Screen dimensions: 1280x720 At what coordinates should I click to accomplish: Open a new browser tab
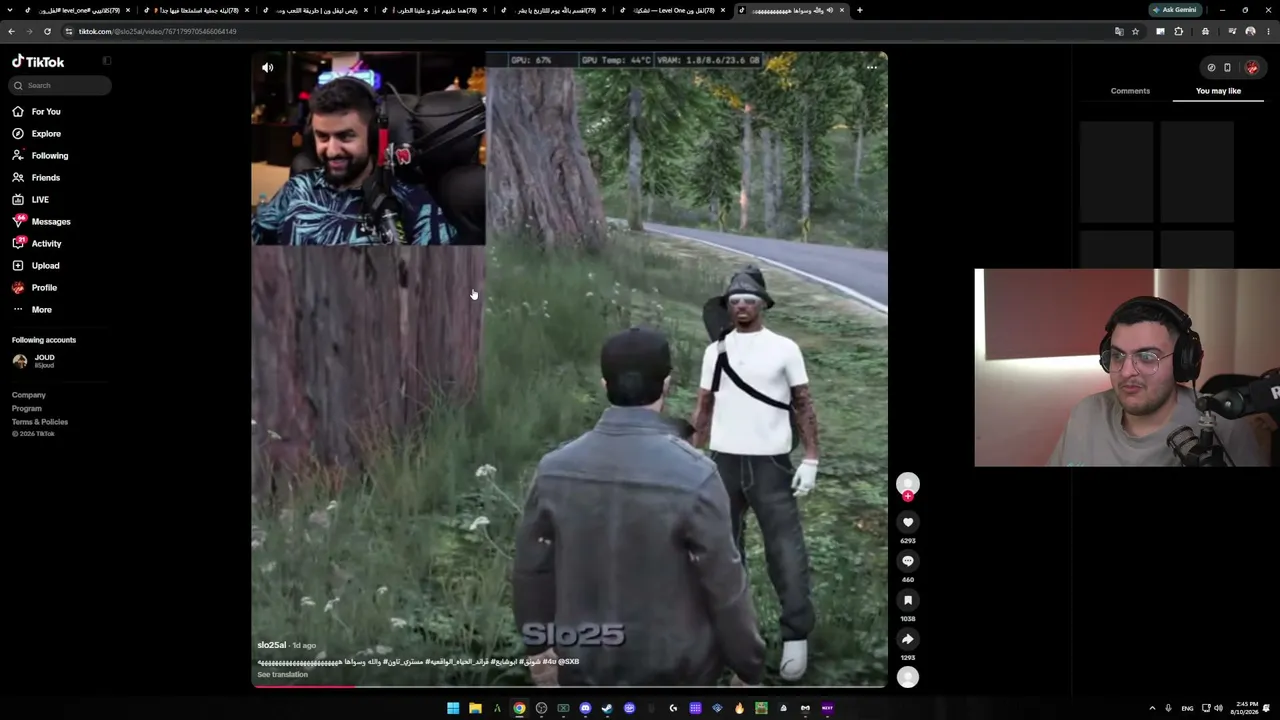859,10
